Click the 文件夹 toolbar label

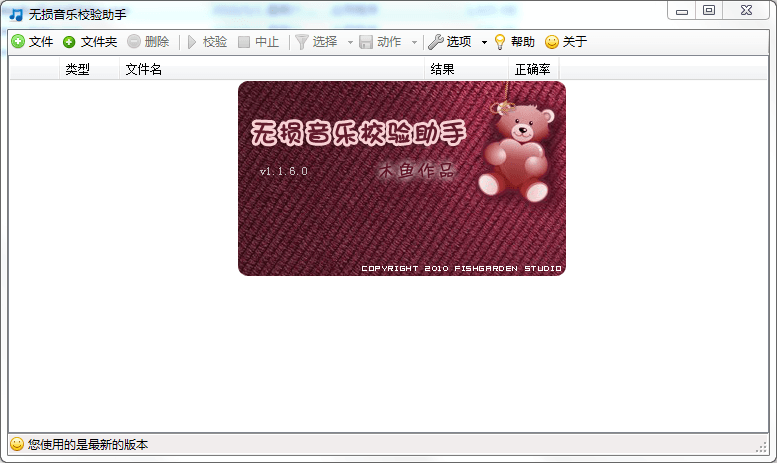[99, 42]
